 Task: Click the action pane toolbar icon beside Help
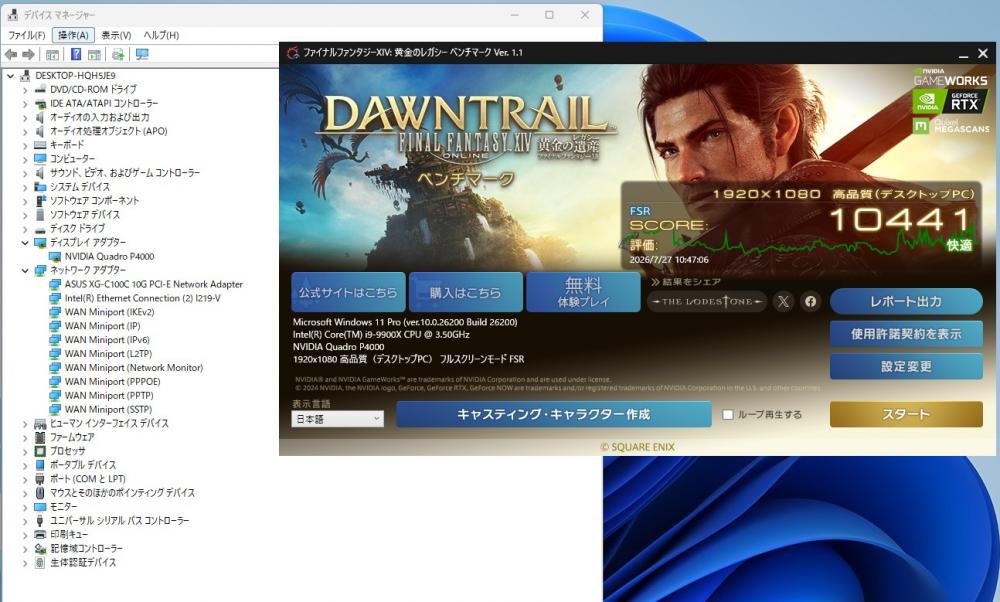coord(94,55)
